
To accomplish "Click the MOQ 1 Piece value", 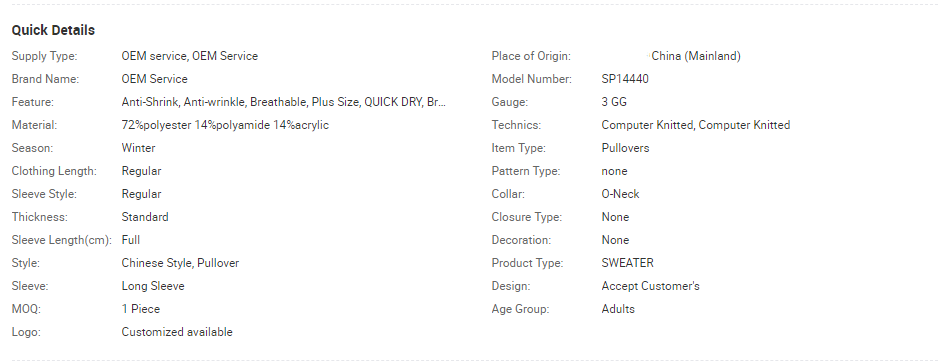I will [x=141, y=309].
